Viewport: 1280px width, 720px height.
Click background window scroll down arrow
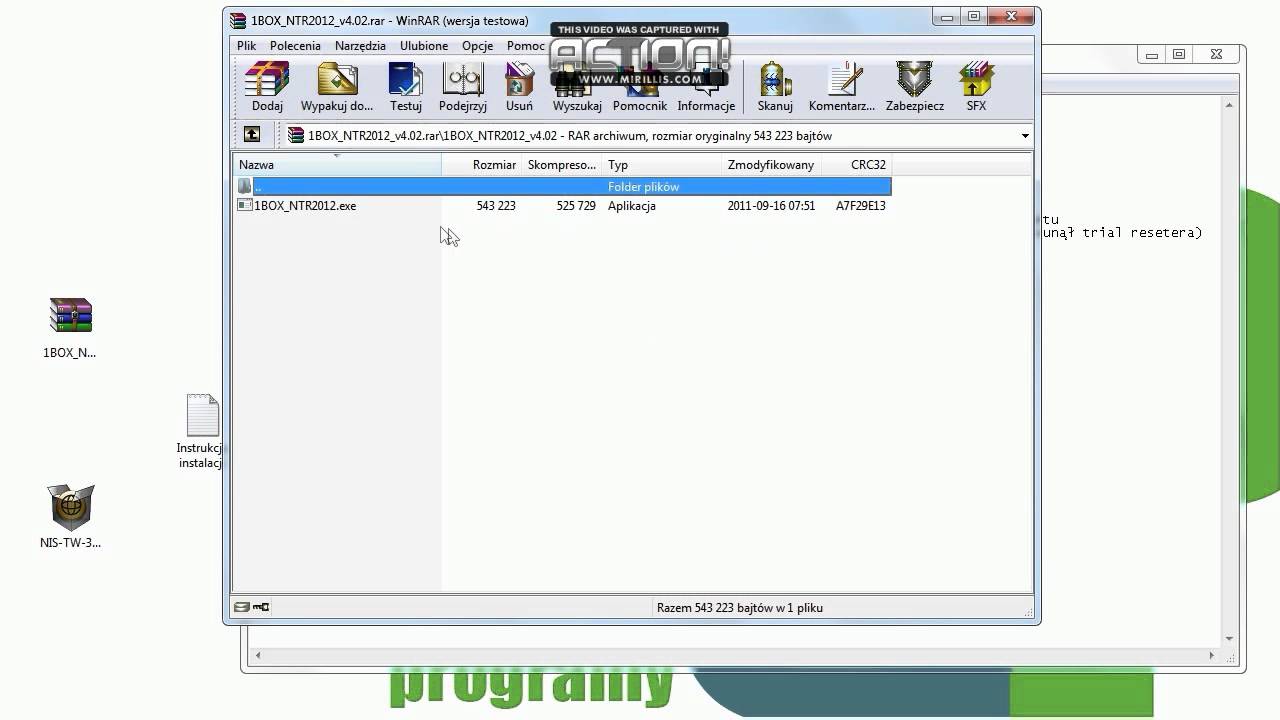(x=1230, y=638)
